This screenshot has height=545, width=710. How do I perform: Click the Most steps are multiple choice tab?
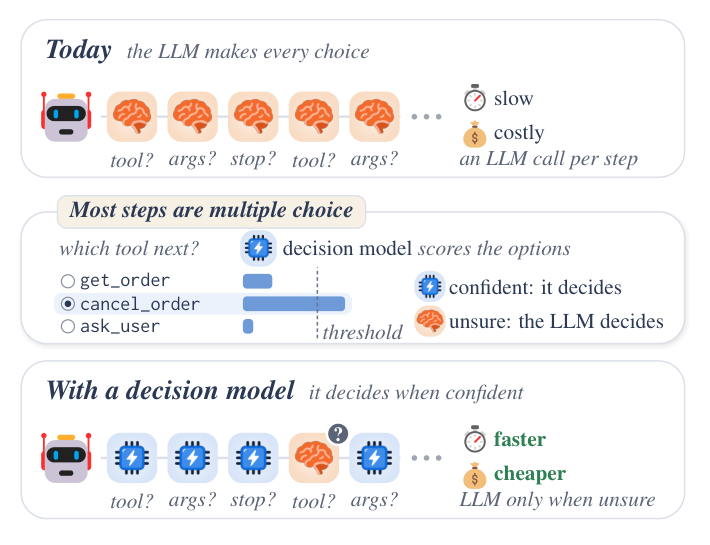[211, 211]
